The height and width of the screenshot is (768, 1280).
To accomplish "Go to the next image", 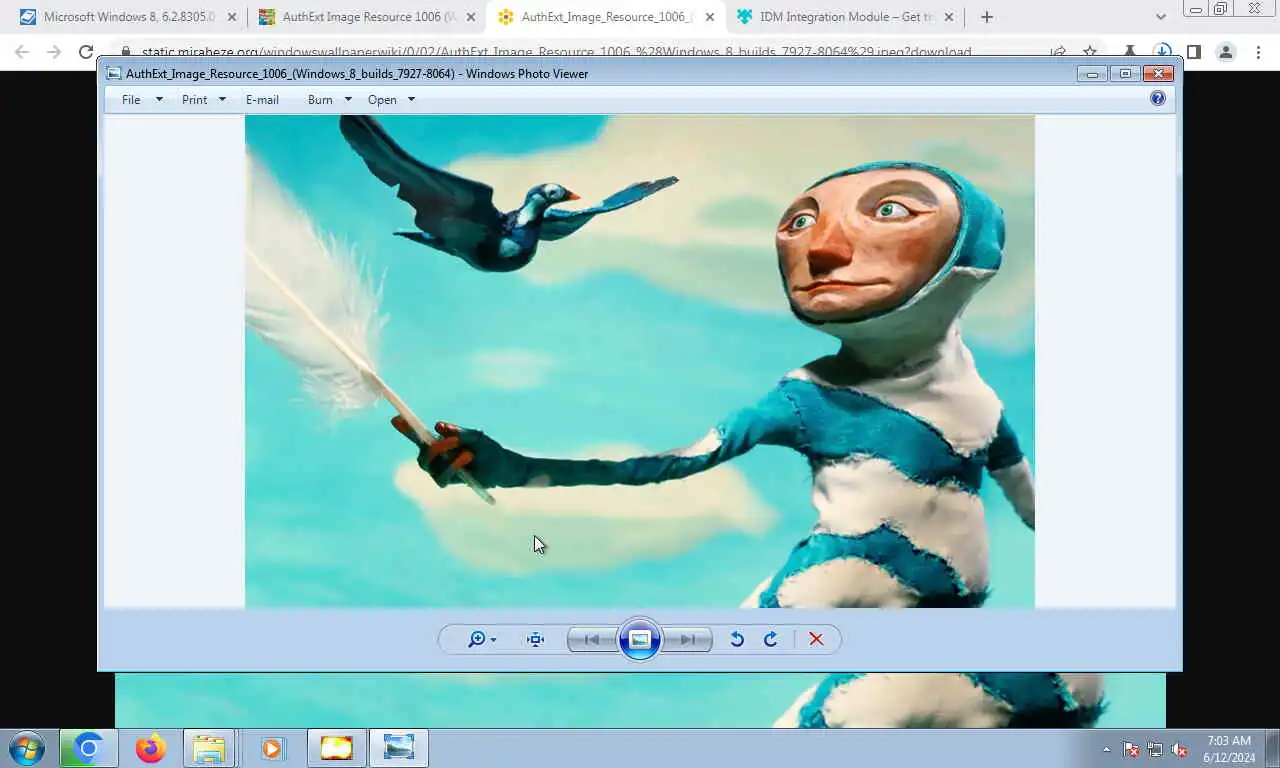I will click(688, 640).
